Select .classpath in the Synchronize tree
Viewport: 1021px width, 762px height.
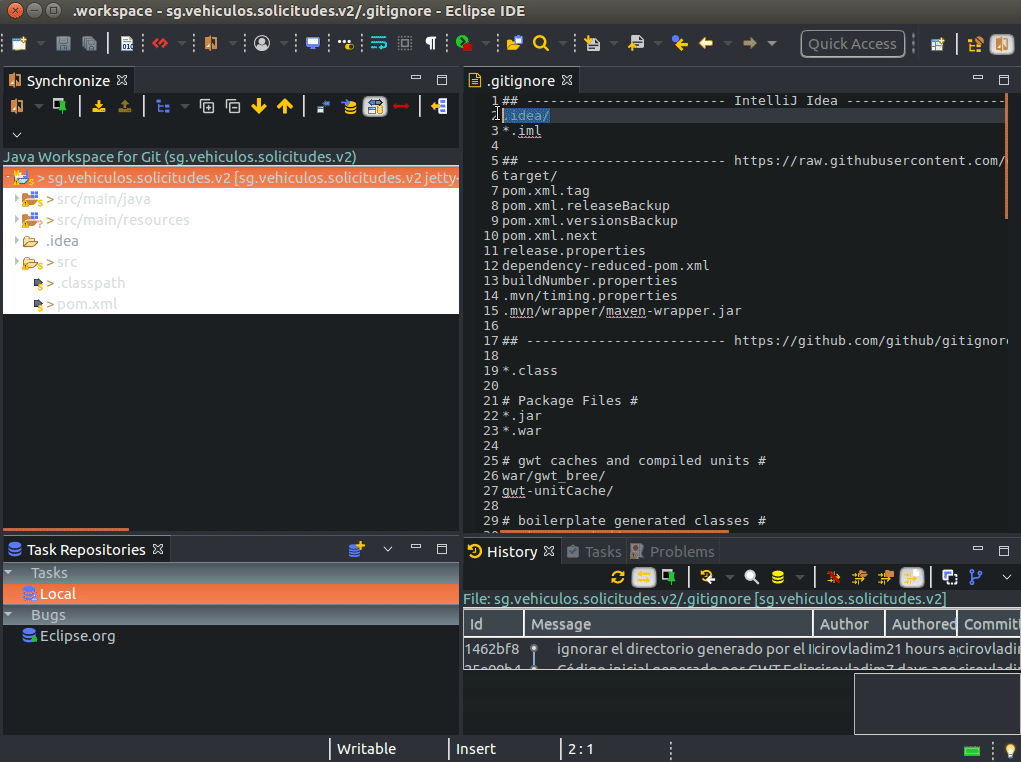coord(91,283)
